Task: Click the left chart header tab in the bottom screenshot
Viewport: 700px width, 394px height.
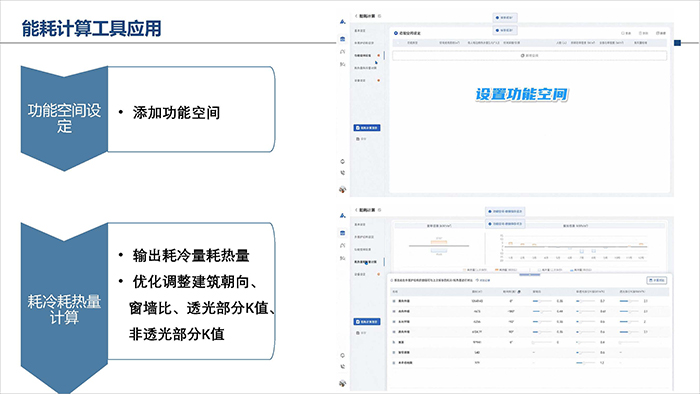Action: tap(439, 226)
